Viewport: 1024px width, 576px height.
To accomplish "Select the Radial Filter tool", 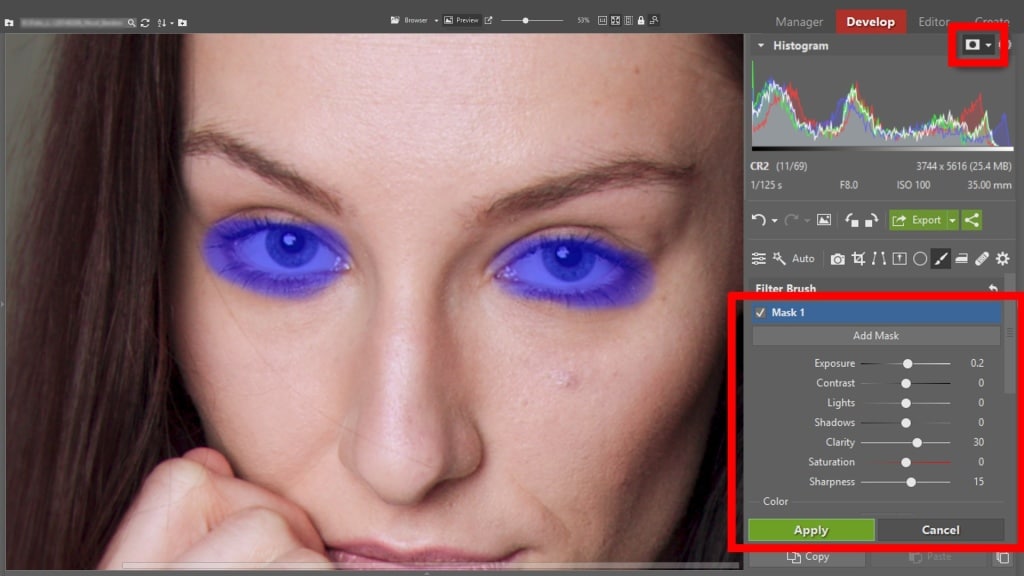I will click(x=919, y=258).
